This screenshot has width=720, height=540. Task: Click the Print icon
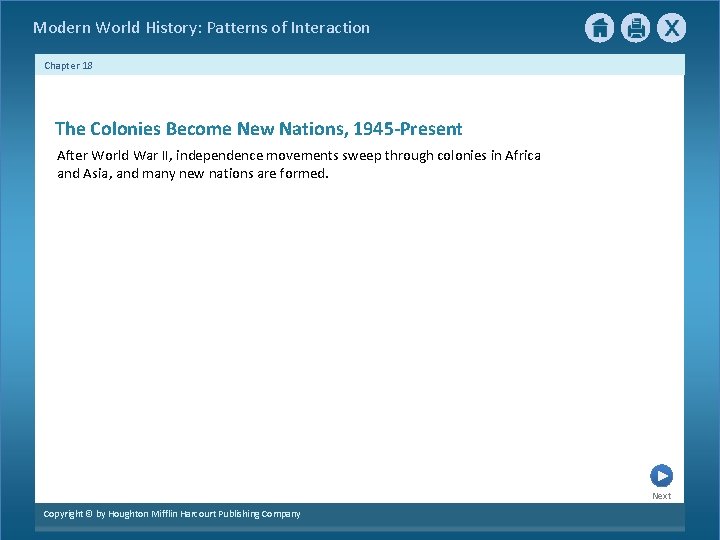tap(636, 28)
